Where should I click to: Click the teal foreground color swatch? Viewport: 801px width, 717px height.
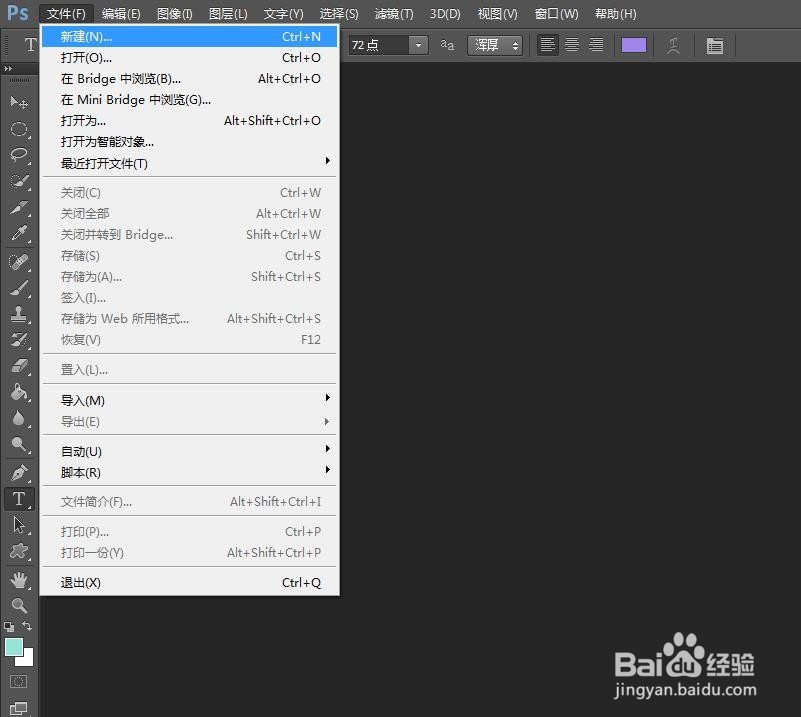(x=14, y=647)
